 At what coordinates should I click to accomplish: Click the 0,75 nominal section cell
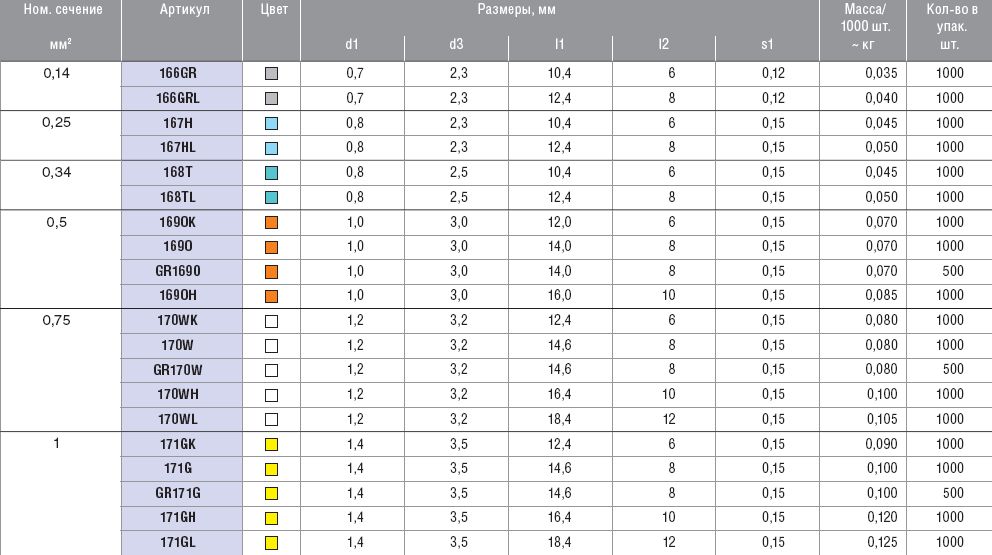click(x=56, y=320)
